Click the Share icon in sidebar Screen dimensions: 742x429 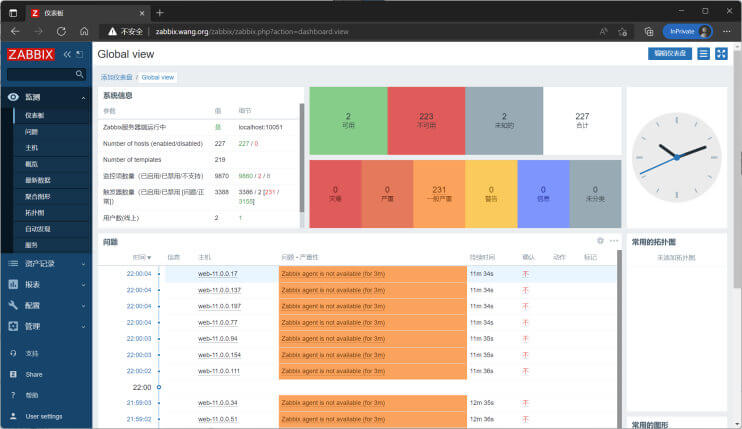13,374
